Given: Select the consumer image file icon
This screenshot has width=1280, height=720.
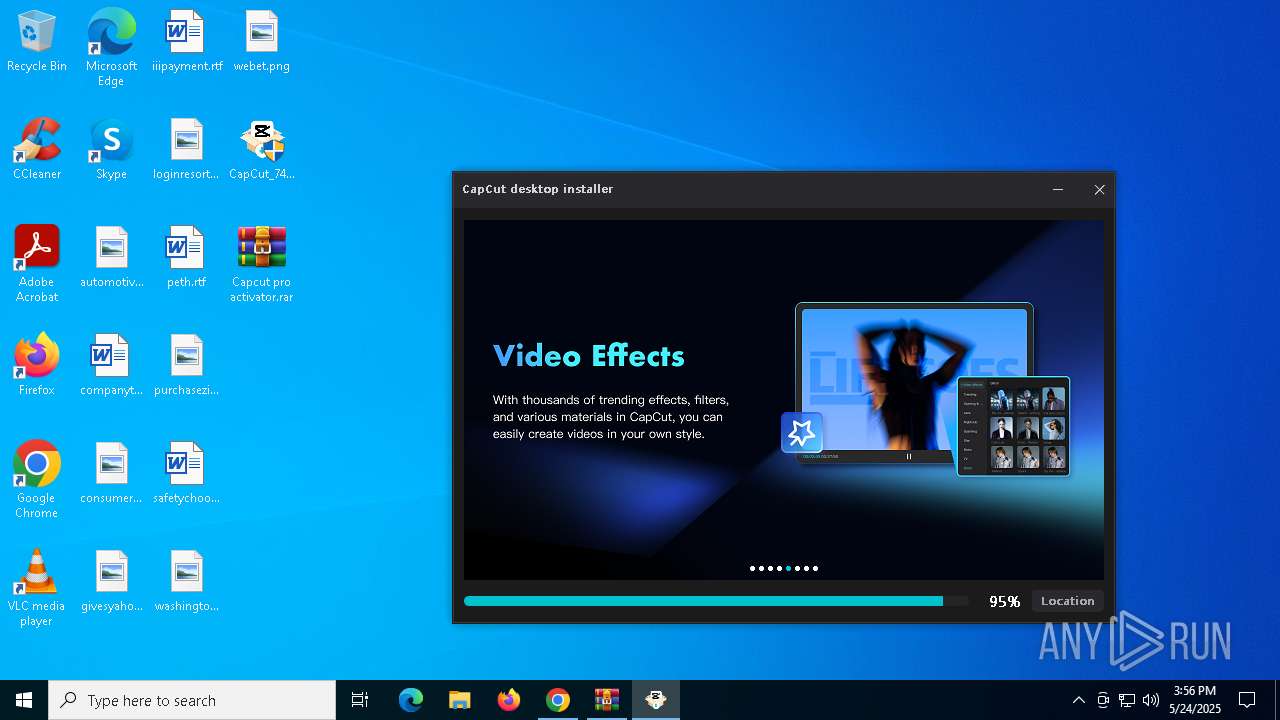Looking at the screenshot, I should click(111, 474).
